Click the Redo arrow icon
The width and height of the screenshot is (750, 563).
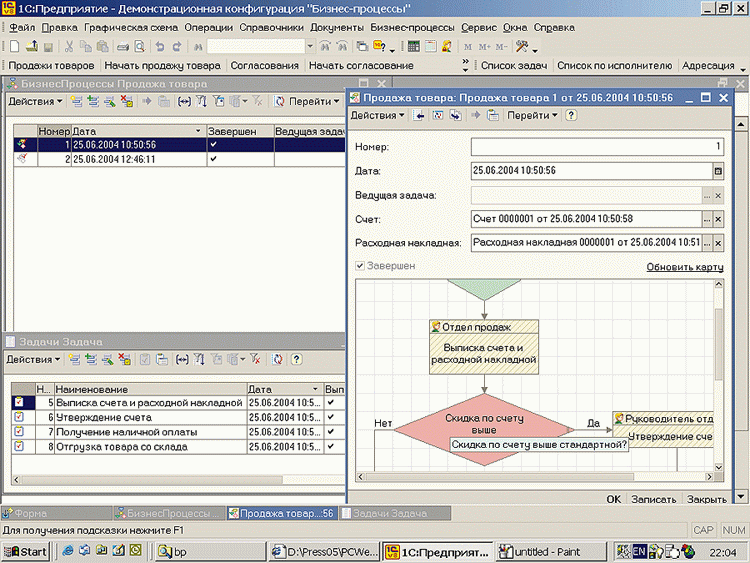click(x=177, y=46)
